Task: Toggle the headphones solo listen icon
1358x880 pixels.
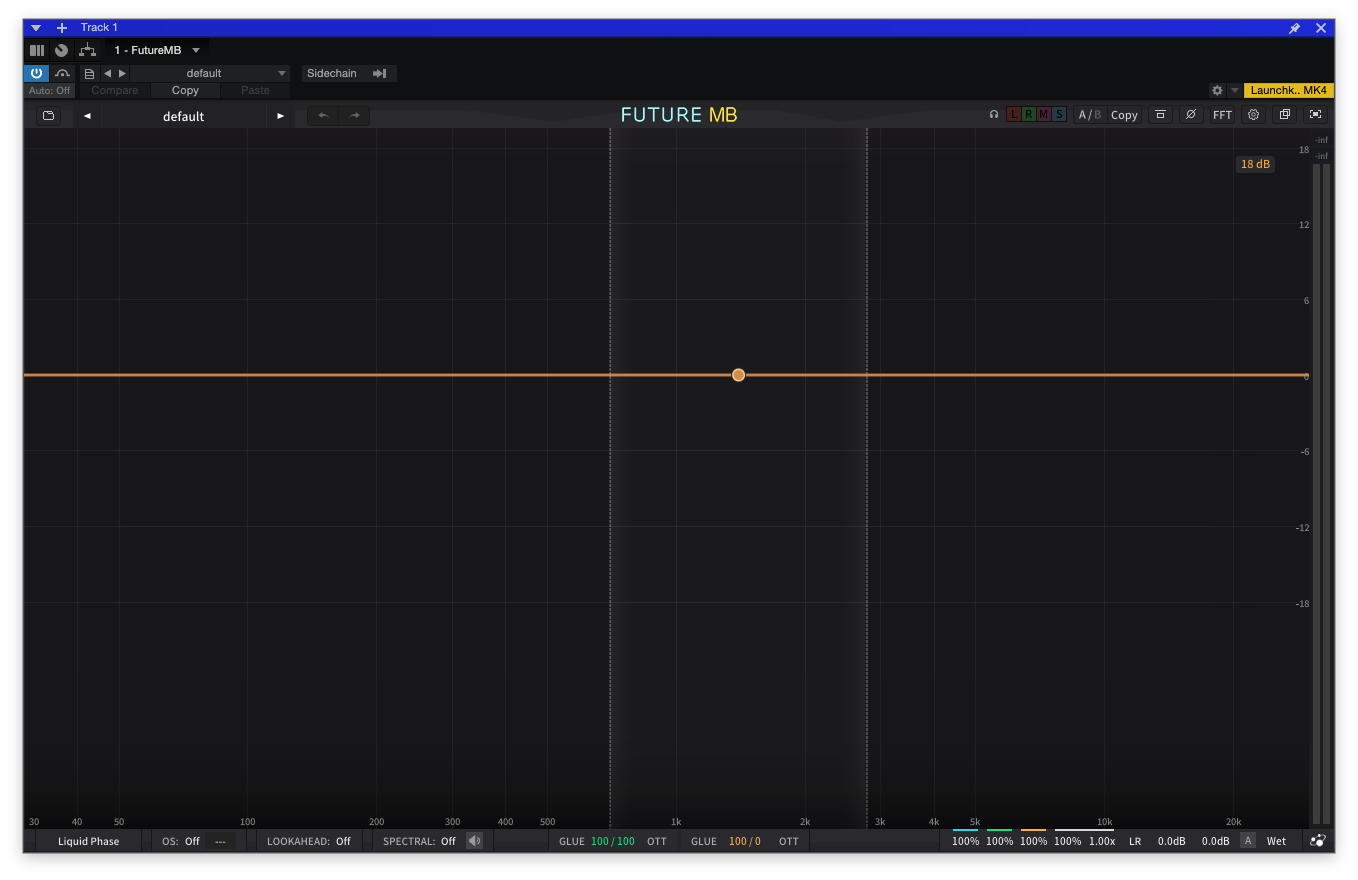Action: [x=994, y=115]
